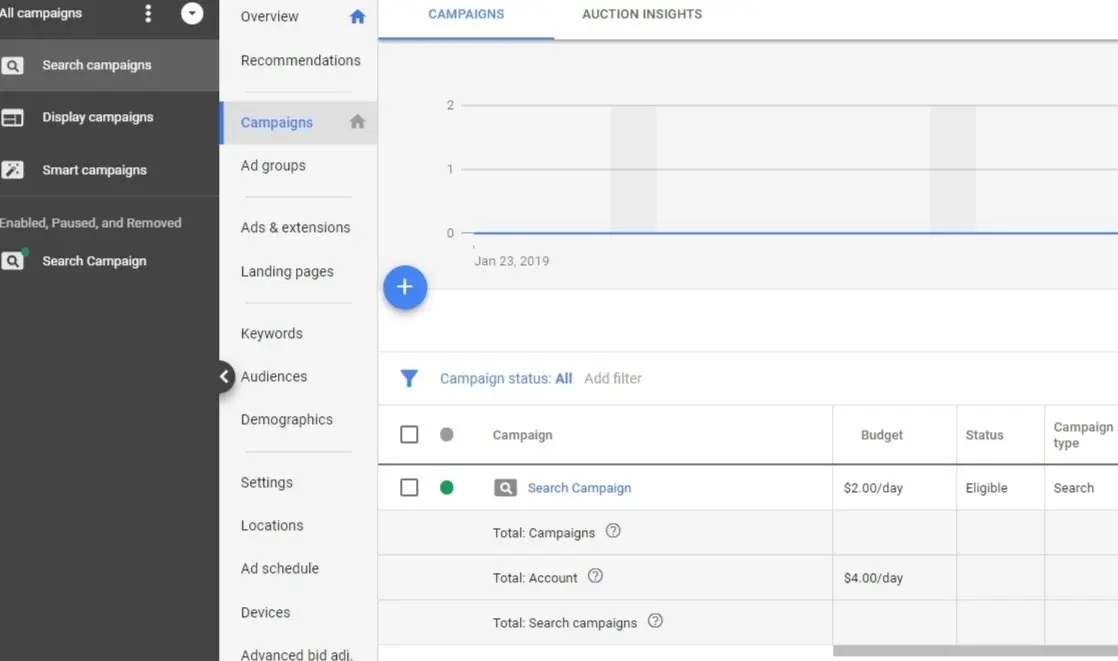Select Display campaigns in the left sidebar

(98, 117)
